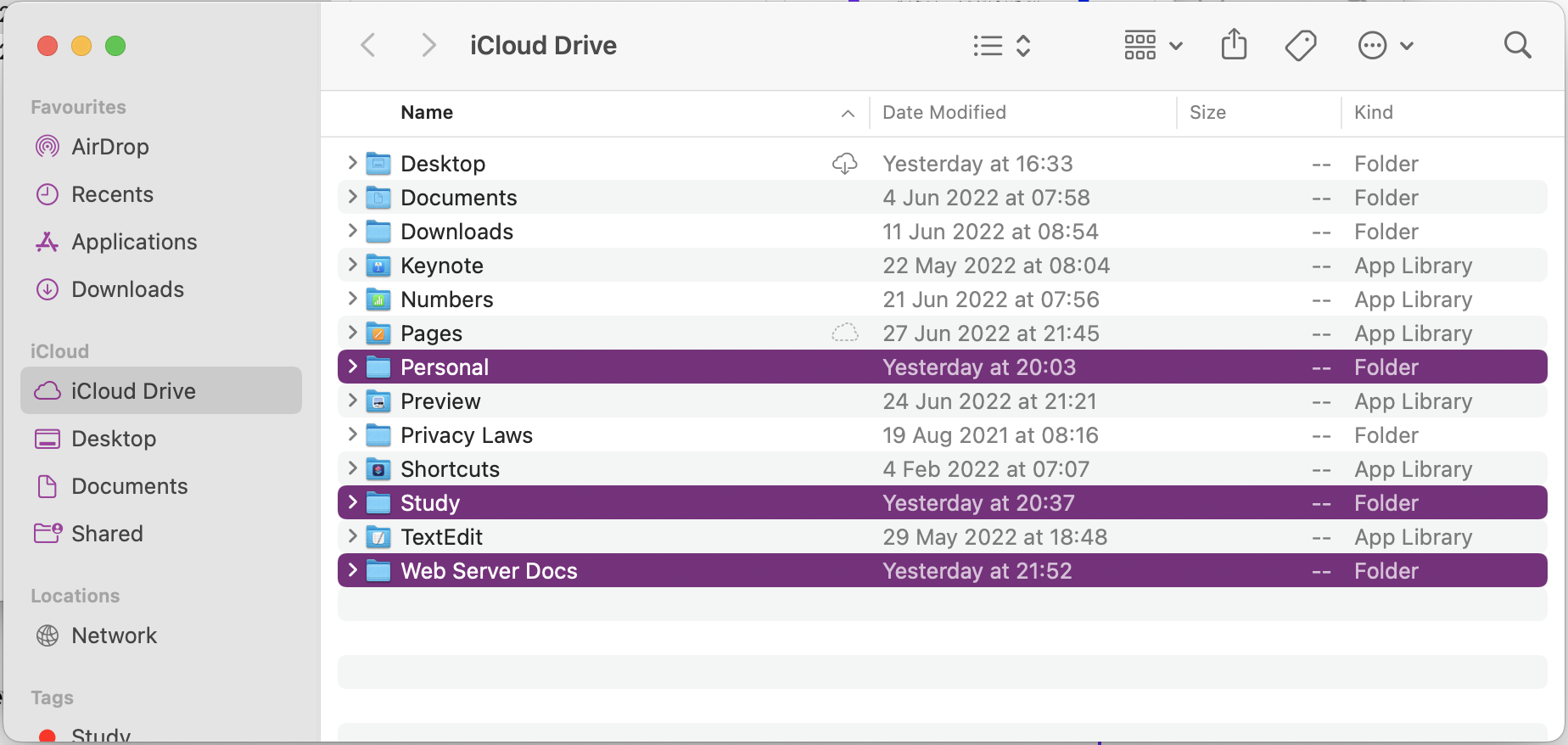Screen dimensions: 1568x745
Task: Expand the Documents folder row
Action: 352,196
